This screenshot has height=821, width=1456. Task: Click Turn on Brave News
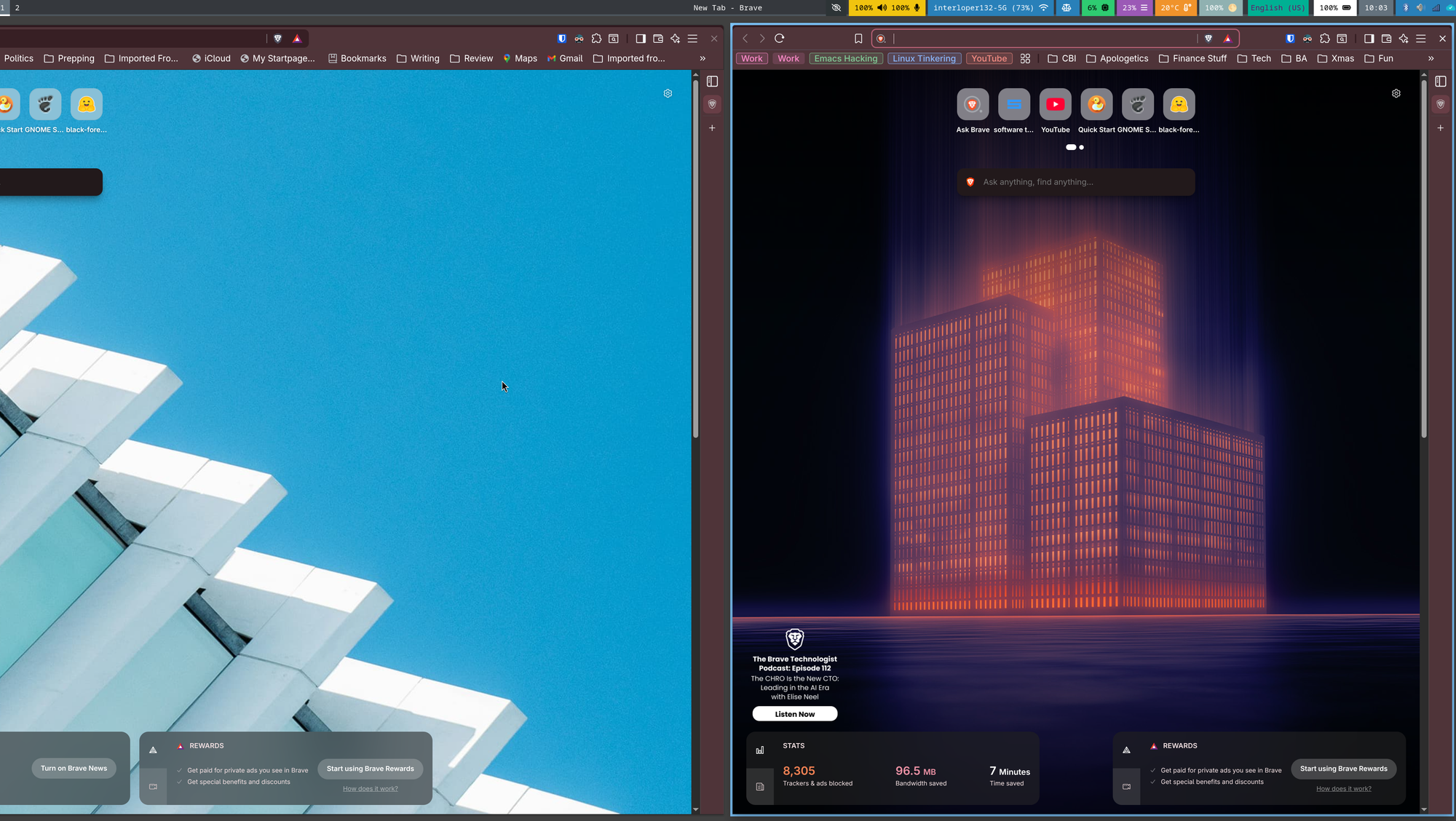click(x=73, y=768)
